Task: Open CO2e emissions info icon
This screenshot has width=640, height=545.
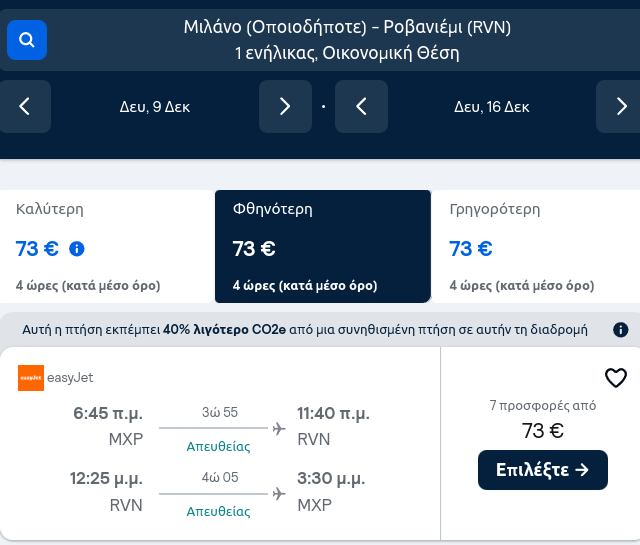Action: 621,329
